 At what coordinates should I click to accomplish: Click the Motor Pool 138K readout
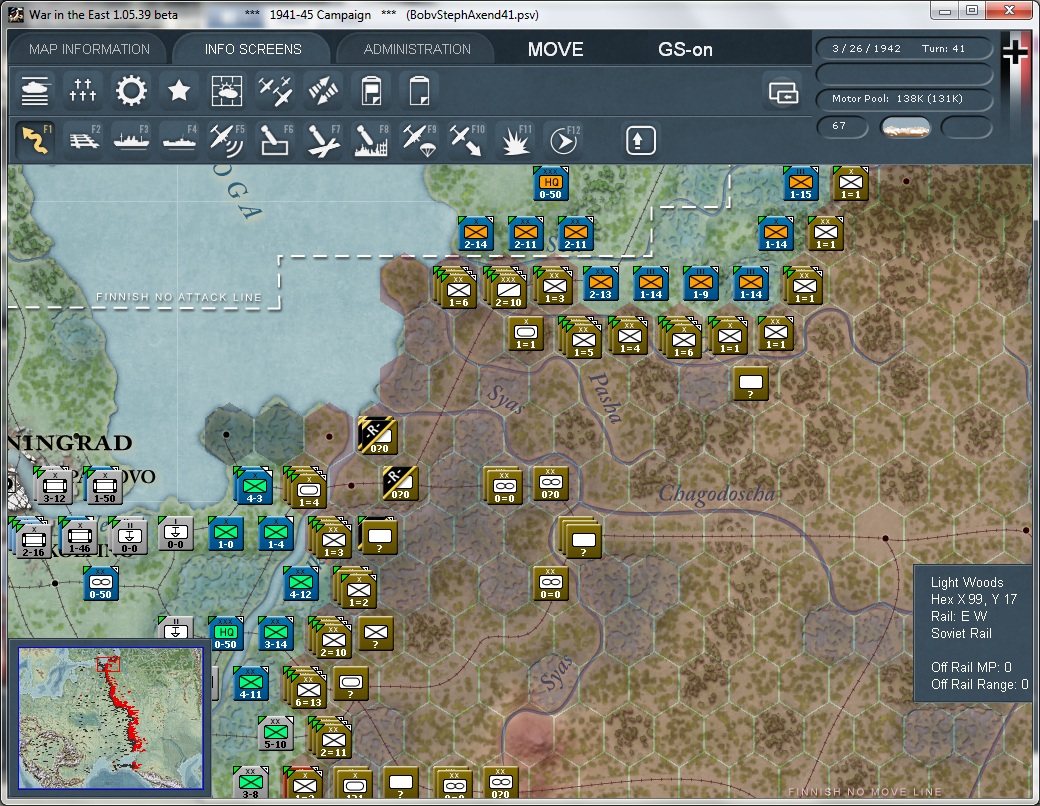pos(903,98)
